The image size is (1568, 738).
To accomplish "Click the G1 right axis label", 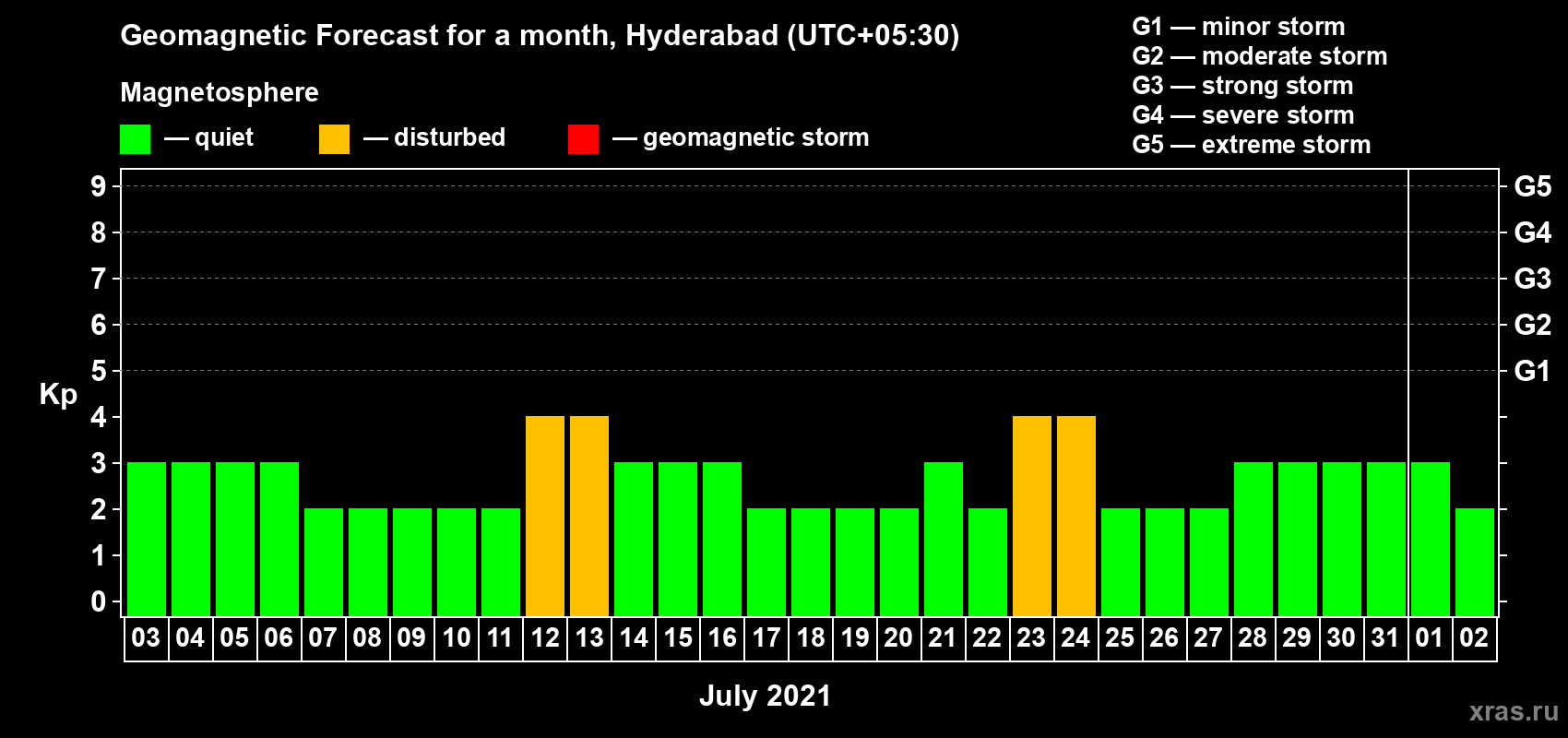I will (x=1533, y=371).
